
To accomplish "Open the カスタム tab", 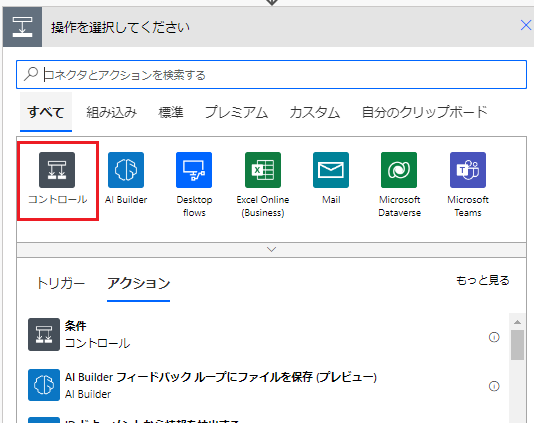I will [x=314, y=112].
